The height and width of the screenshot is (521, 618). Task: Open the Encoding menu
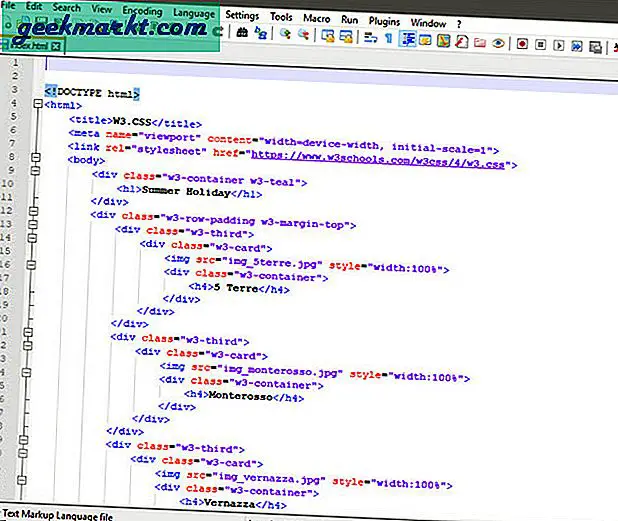point(142,11)
